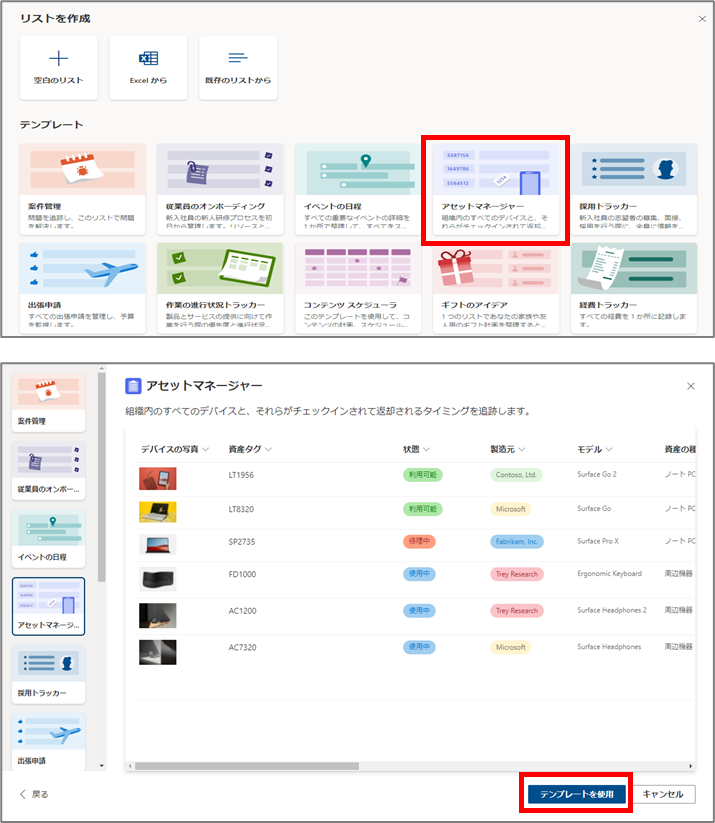The image size is (715, 823).
Task: Open device photo for LT8320
Action: (157, 512)
